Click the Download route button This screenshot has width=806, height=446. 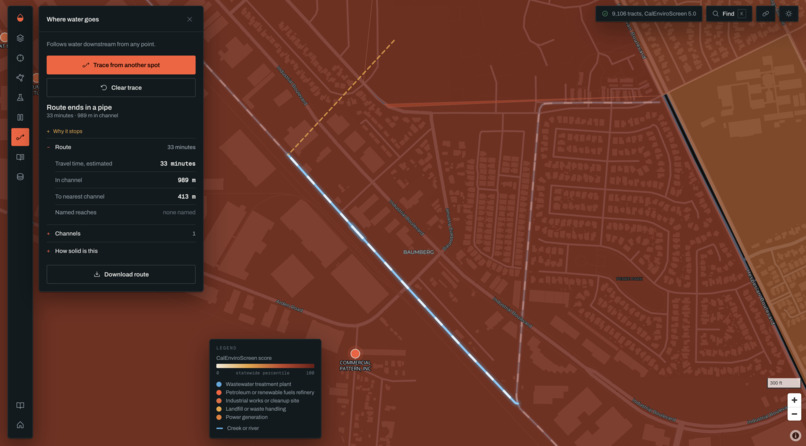pos(121,274)
